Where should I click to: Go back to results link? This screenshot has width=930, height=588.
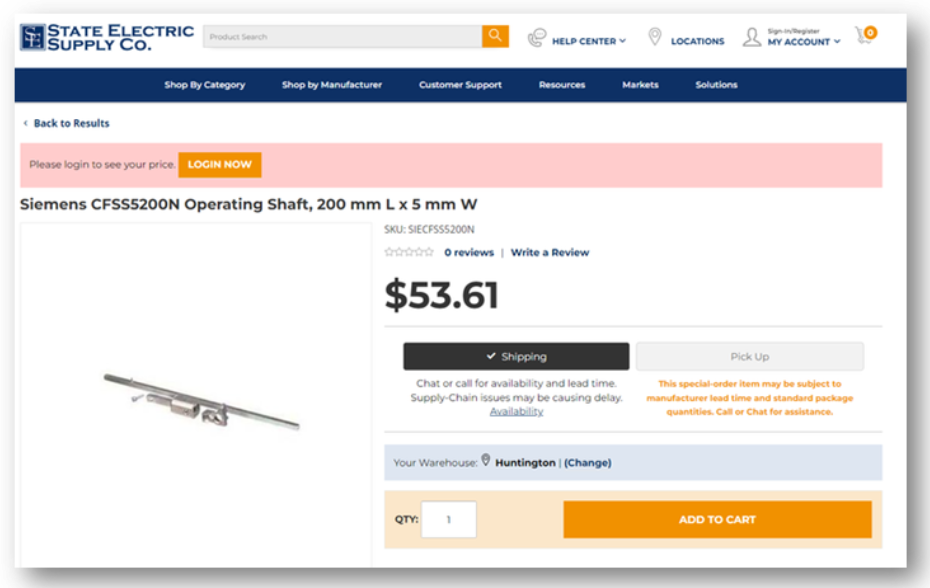click(x=71, y=124)
